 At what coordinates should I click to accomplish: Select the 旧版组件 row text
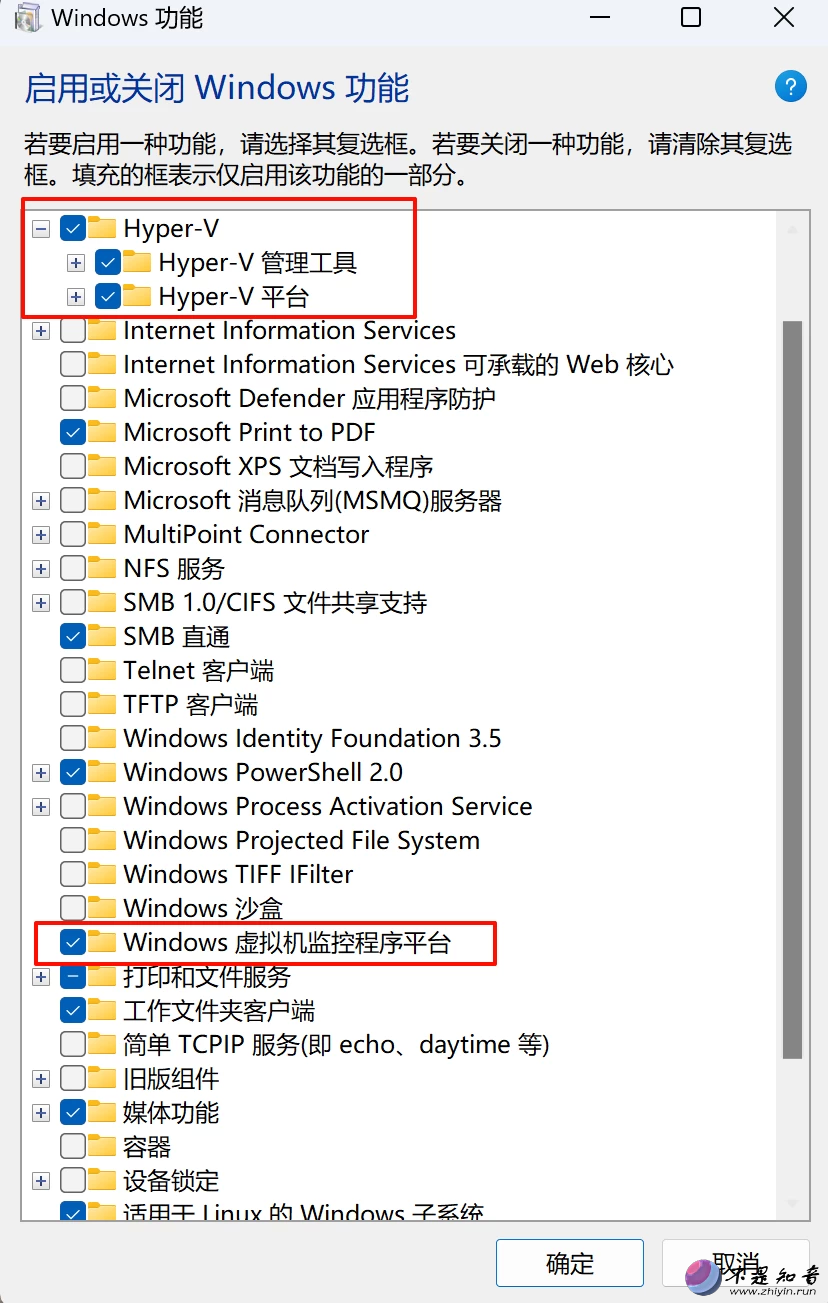coord(171,1078)
